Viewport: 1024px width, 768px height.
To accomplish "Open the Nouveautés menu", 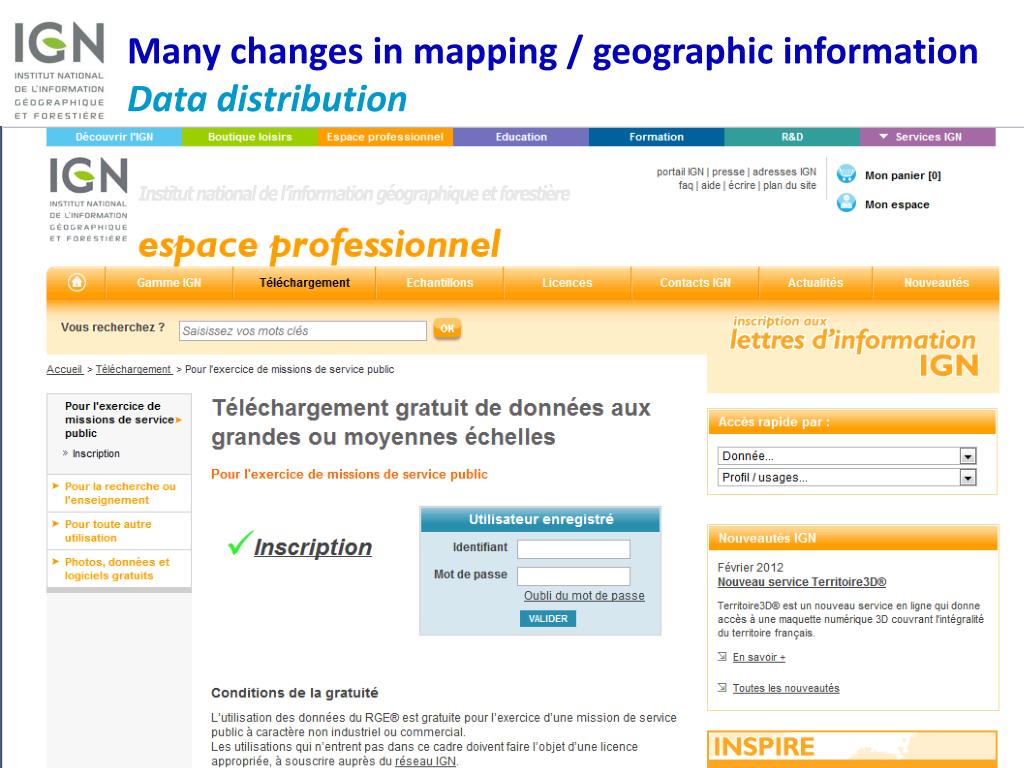I will click(936, 283).
